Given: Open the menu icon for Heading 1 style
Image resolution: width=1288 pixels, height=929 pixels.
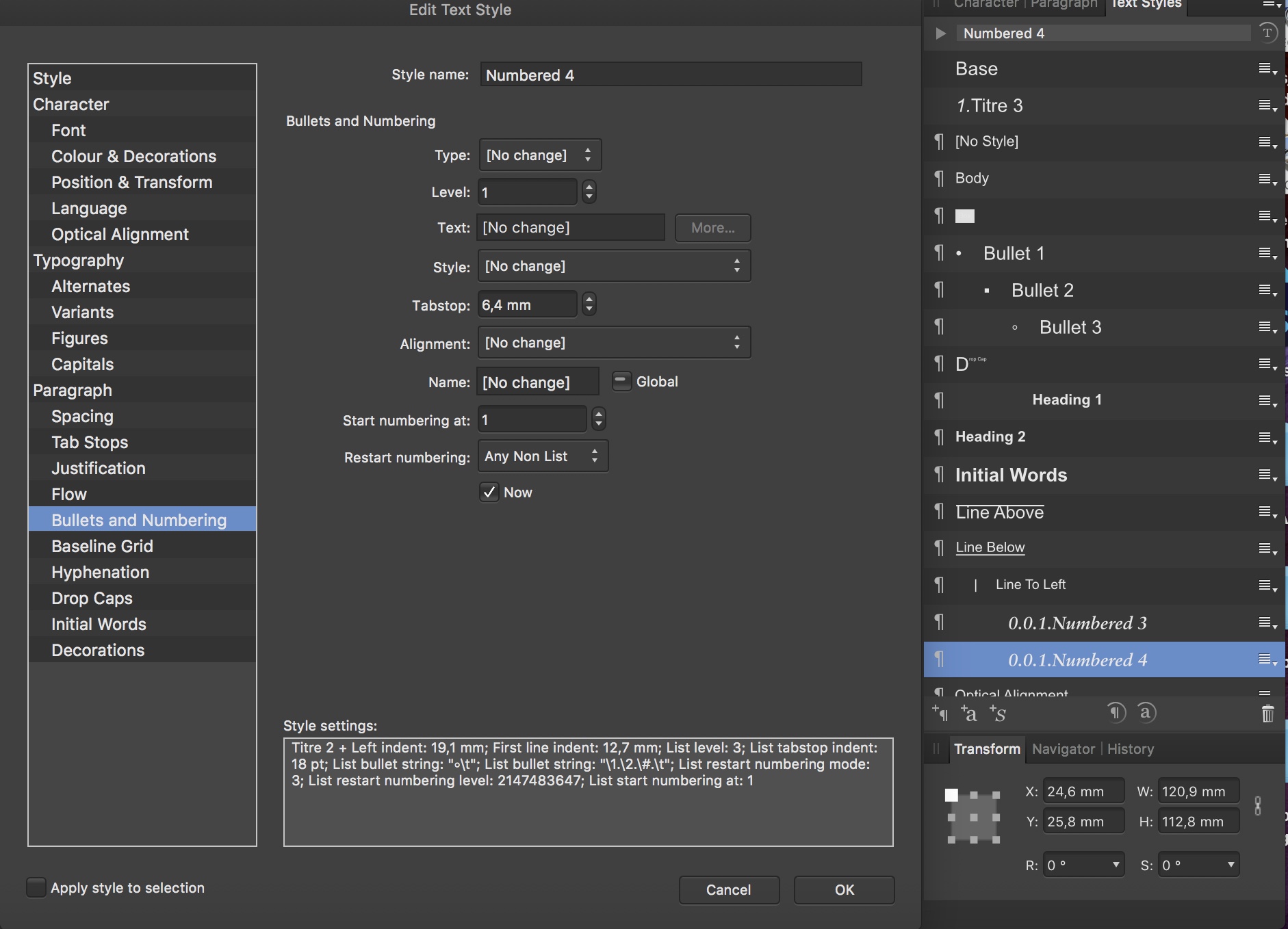Looking at the screenshot, I should tap(1267, 401).
